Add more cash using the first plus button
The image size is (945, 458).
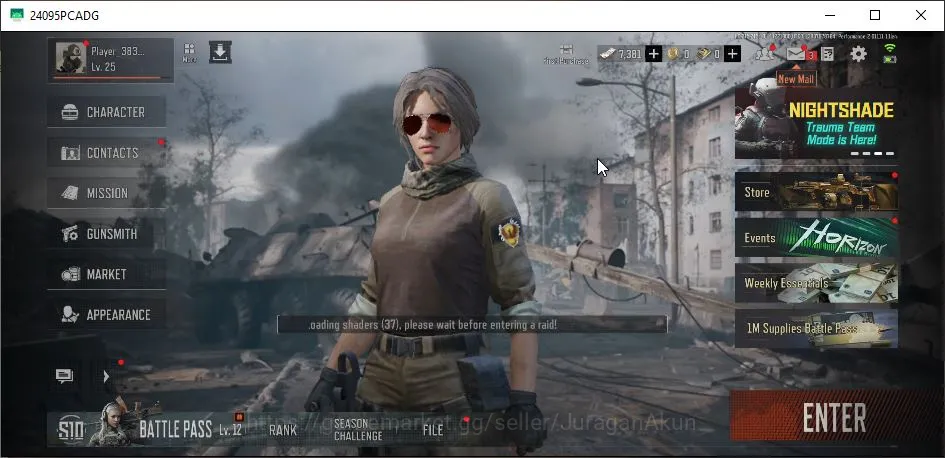coord(653,54)
